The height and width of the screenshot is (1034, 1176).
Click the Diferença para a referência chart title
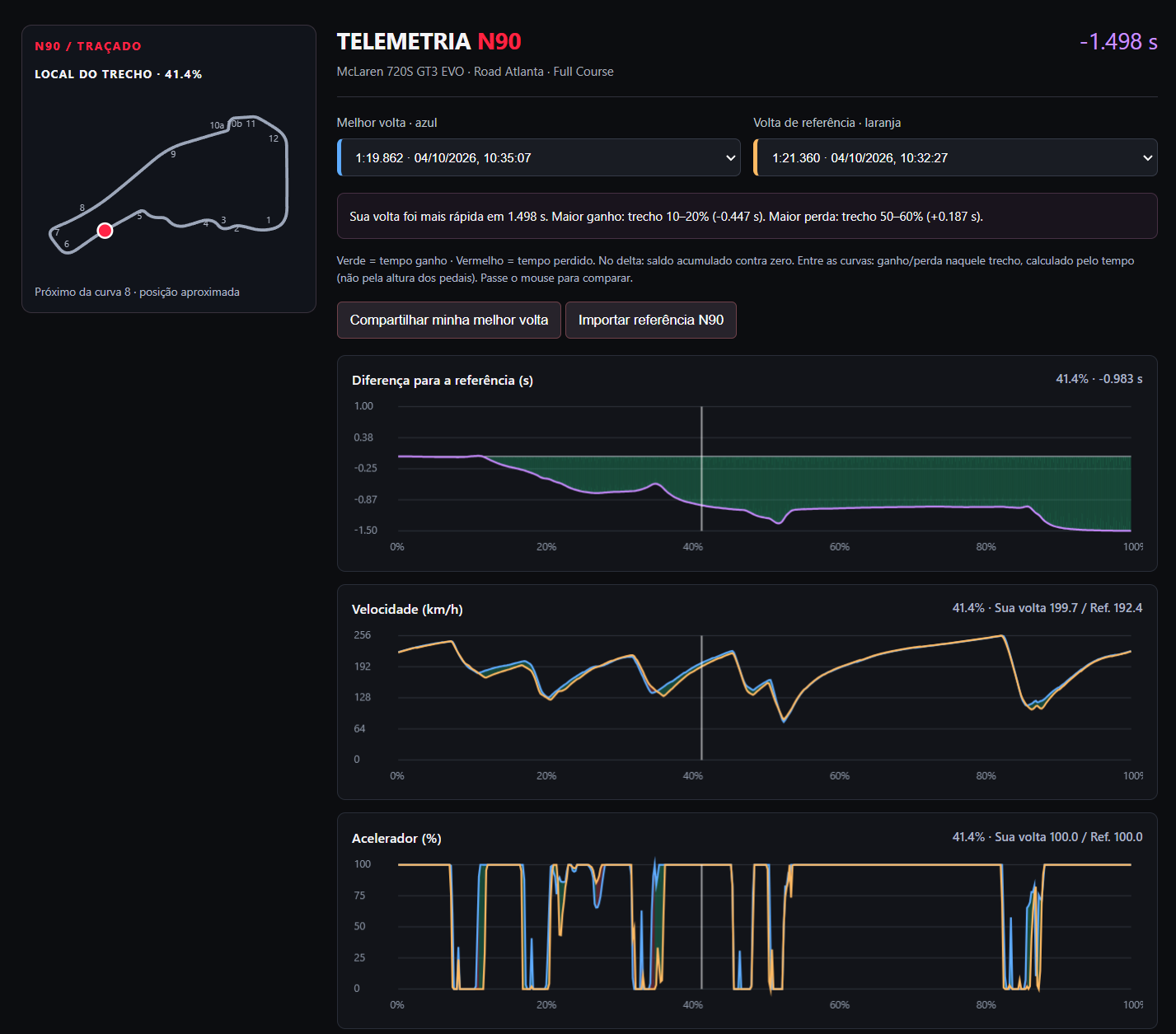coord(443,380)
